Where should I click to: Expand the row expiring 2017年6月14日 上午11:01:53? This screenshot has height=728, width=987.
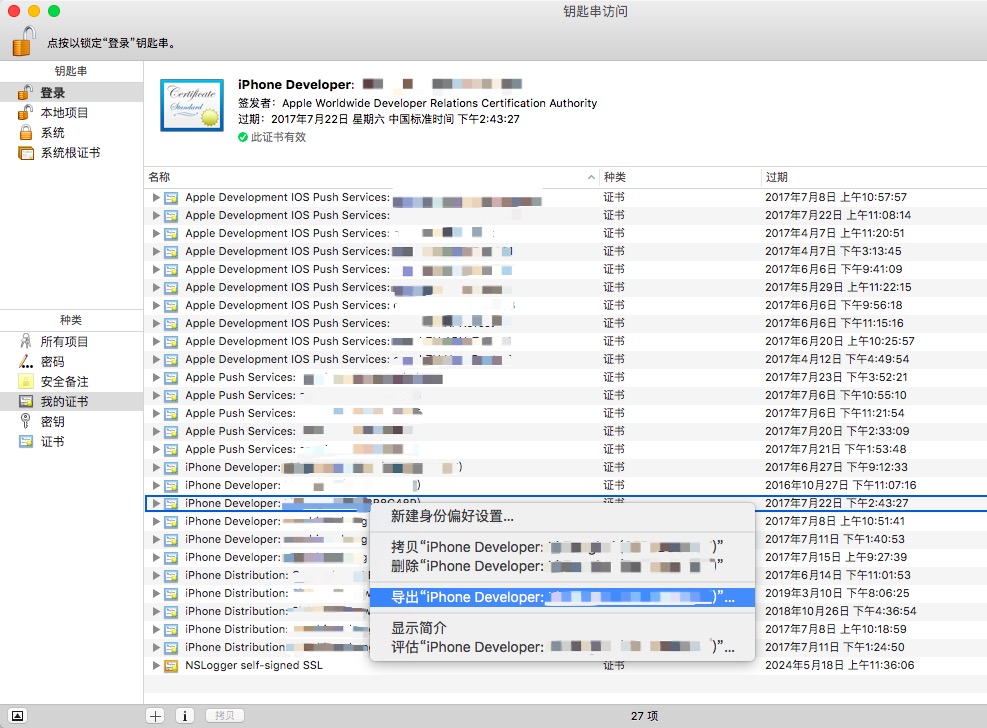(155, 575)
